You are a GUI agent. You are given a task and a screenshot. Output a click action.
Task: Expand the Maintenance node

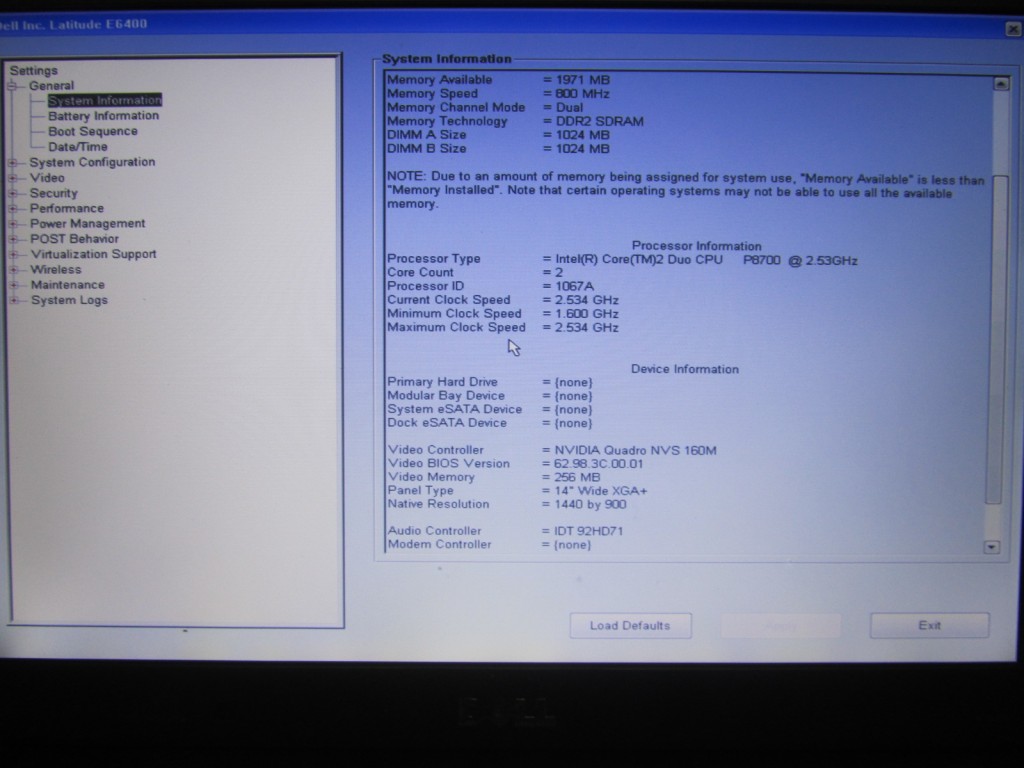13,285
